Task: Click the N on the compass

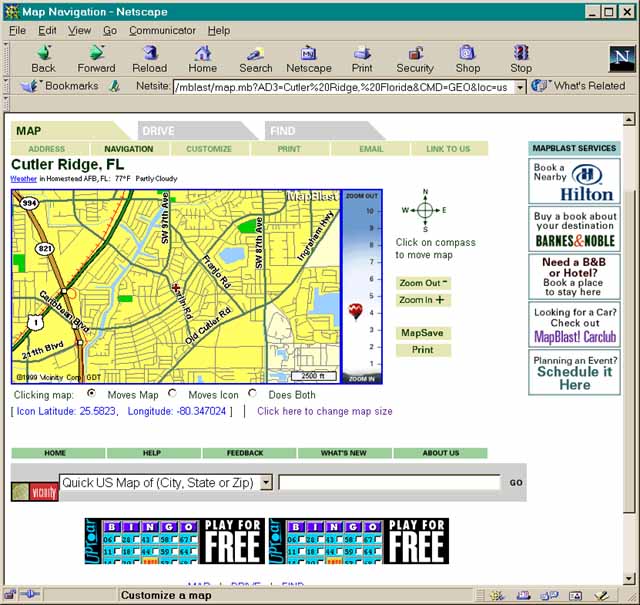Action: click(425, 192)
